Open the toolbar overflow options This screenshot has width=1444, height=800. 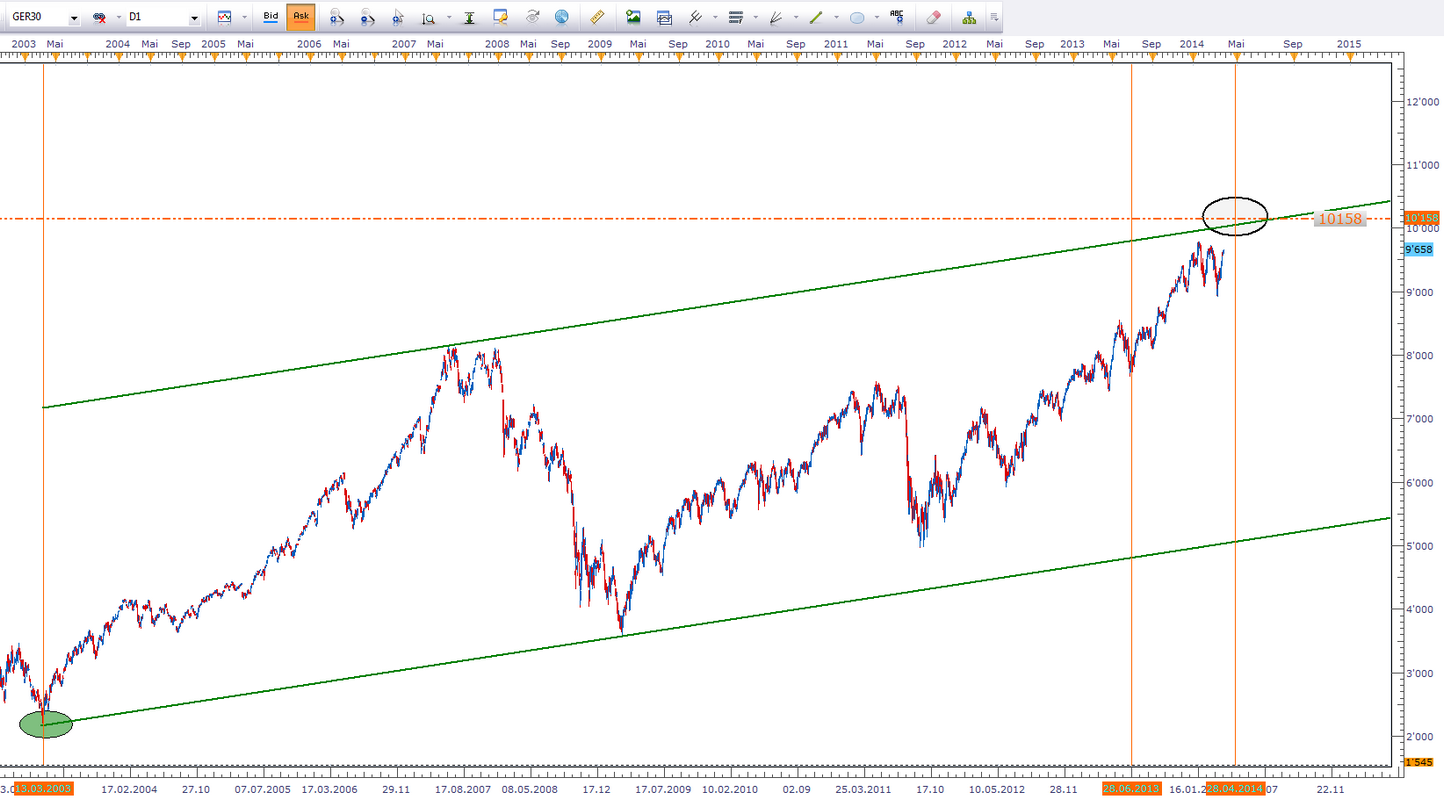pos(993,17)
